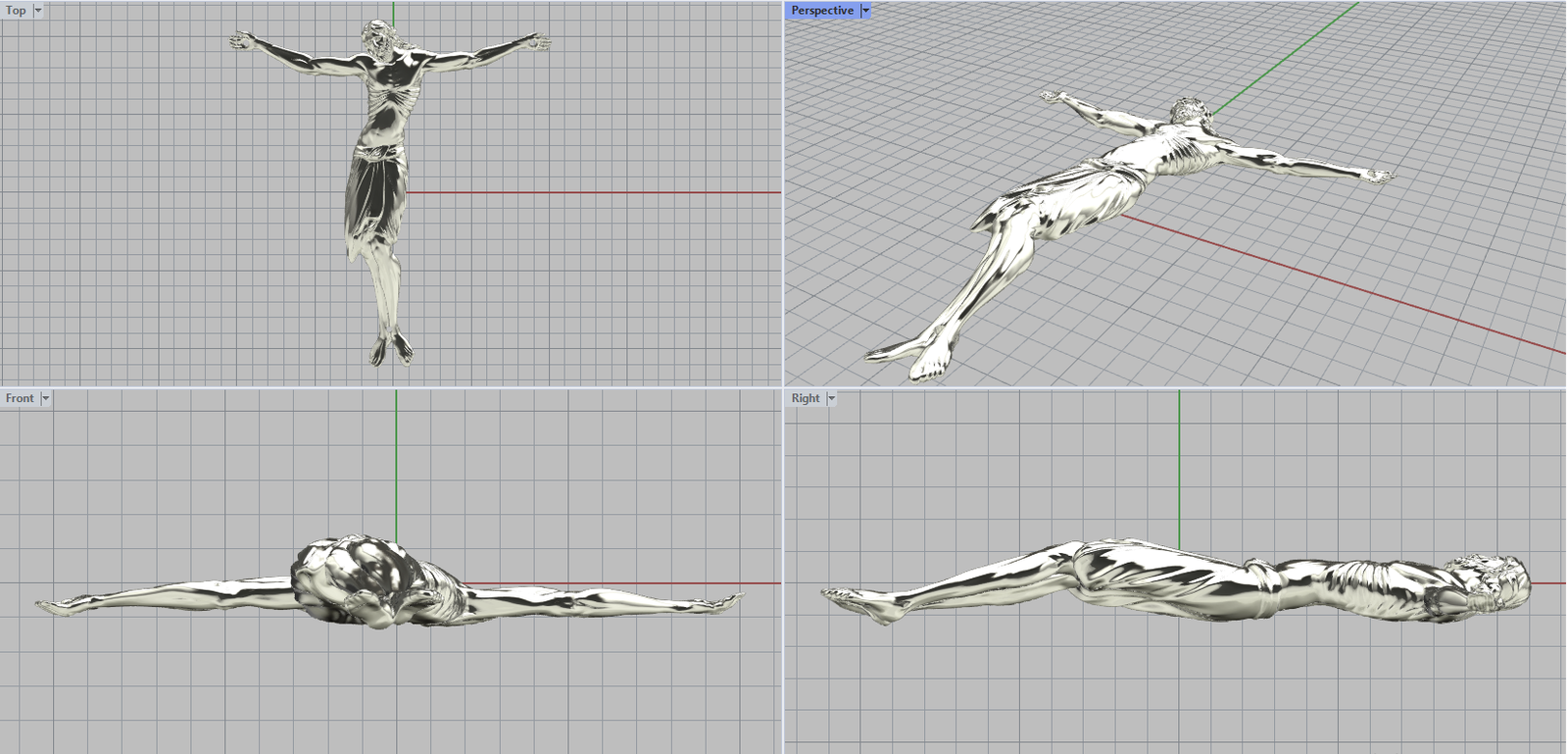Select the figure's head in Top viewport
The image size is (1568, 754).
point(377,39)
